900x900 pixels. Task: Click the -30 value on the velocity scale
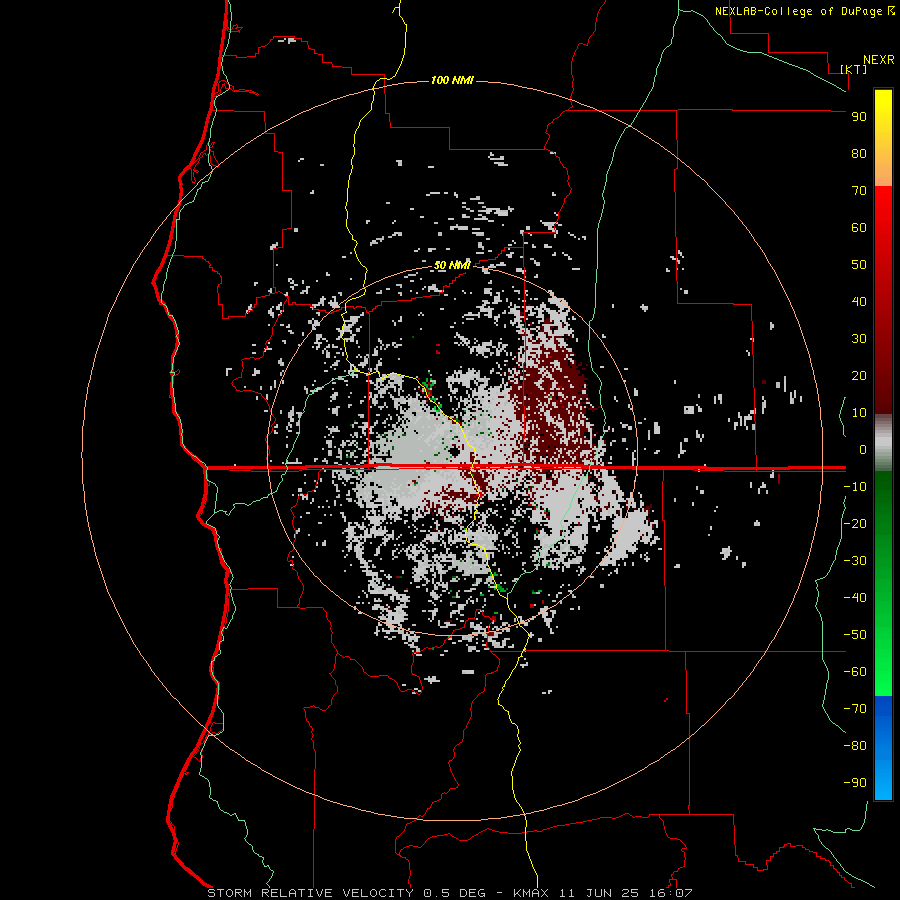(x=855, y=561)
